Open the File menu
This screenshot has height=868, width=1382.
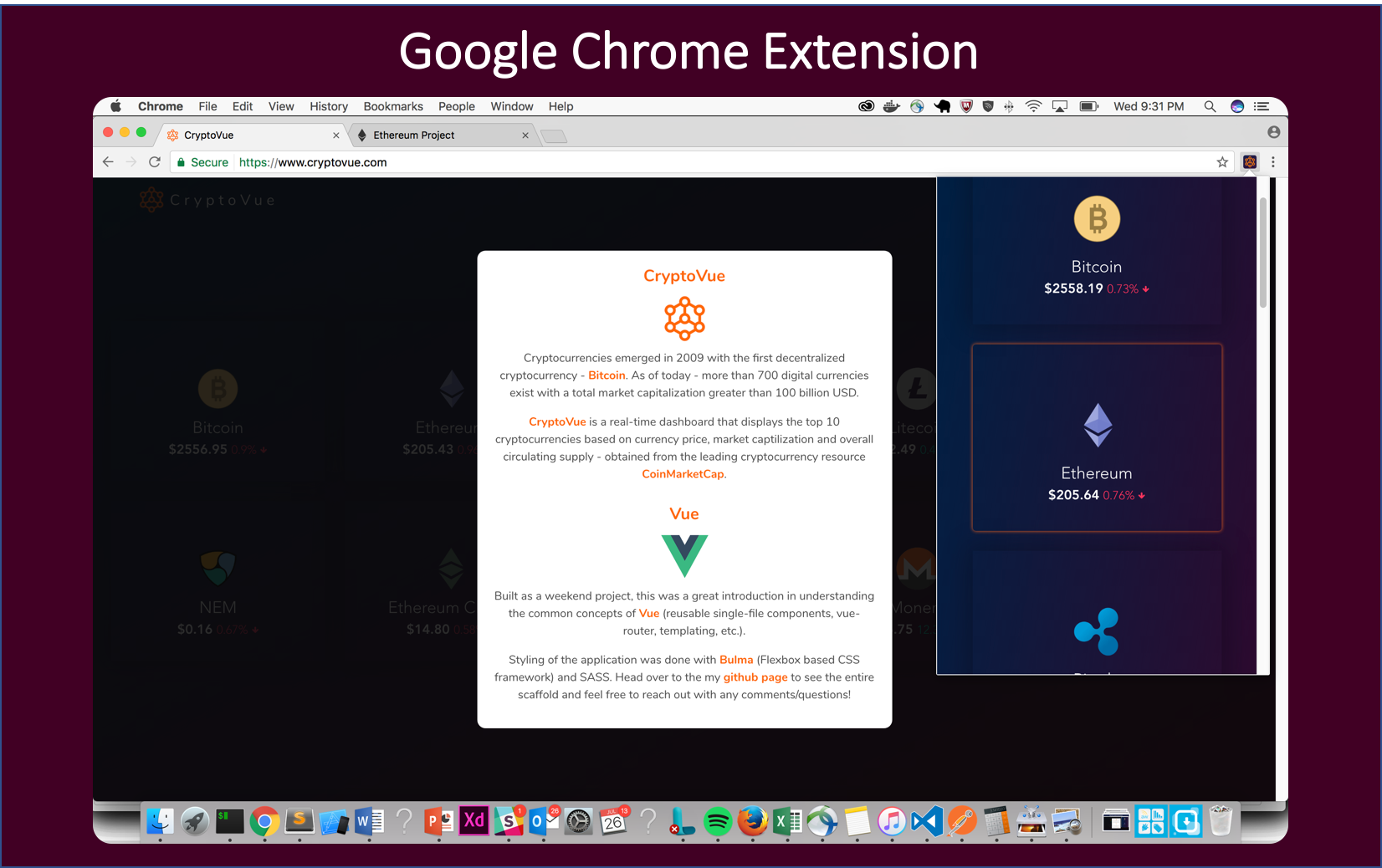[207, 106]
